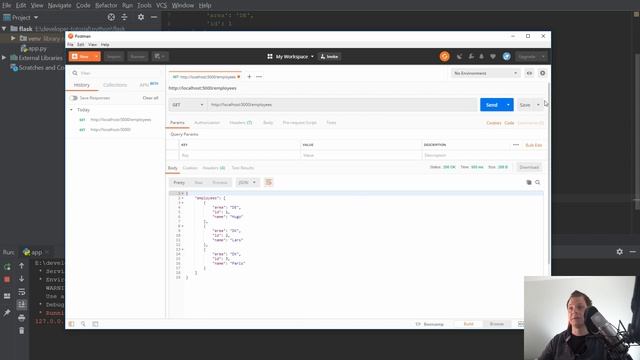Open the Postman console icon in footer
This screenshot has height=360, width=640.
pyautogui.click(x=95, y=324)
